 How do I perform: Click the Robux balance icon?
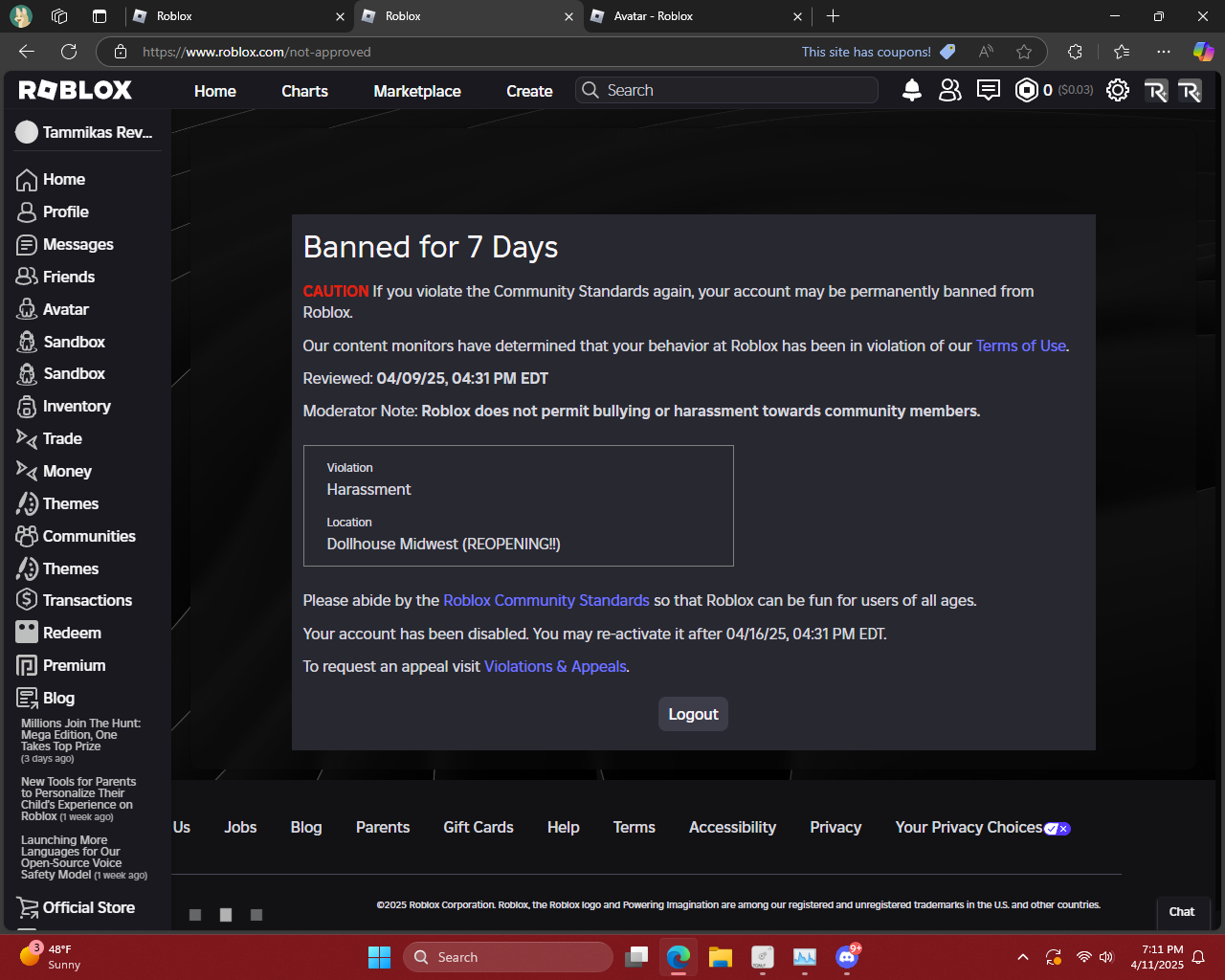pyautogui.click(x=1027, y=90)
